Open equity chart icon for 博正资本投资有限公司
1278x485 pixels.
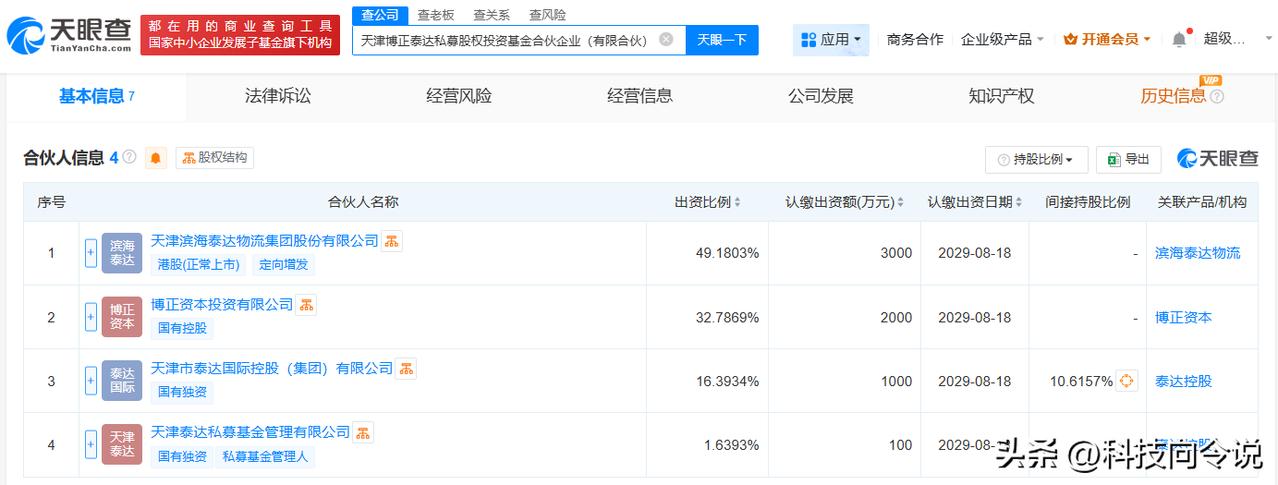click(306, 305)
